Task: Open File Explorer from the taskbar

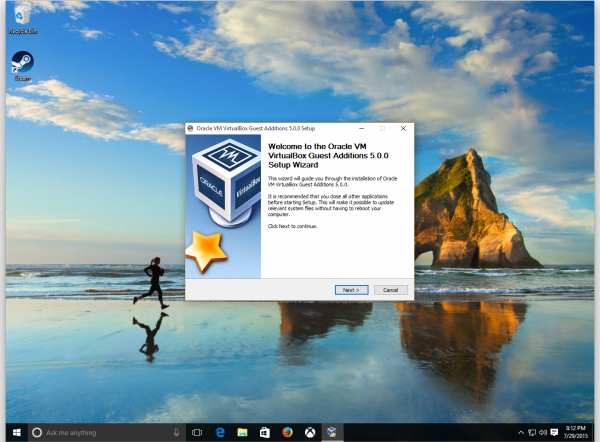Action: point(242,432)
